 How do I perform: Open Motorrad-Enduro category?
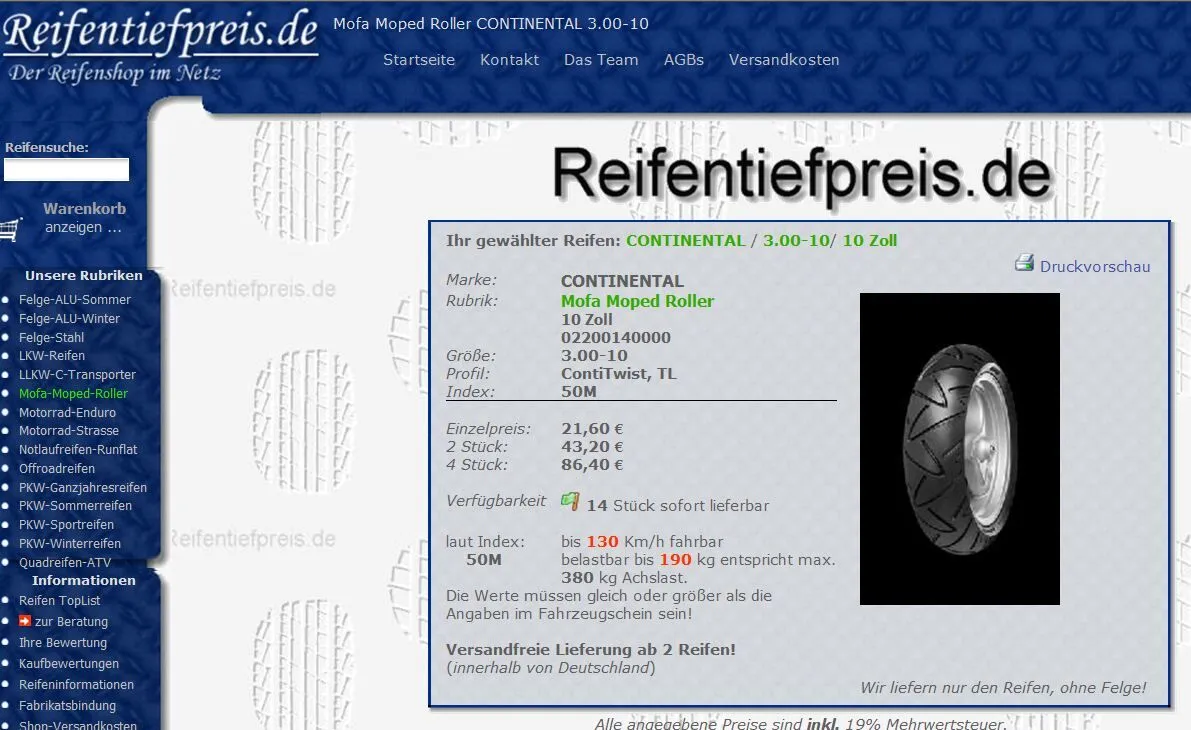(67, 412)
